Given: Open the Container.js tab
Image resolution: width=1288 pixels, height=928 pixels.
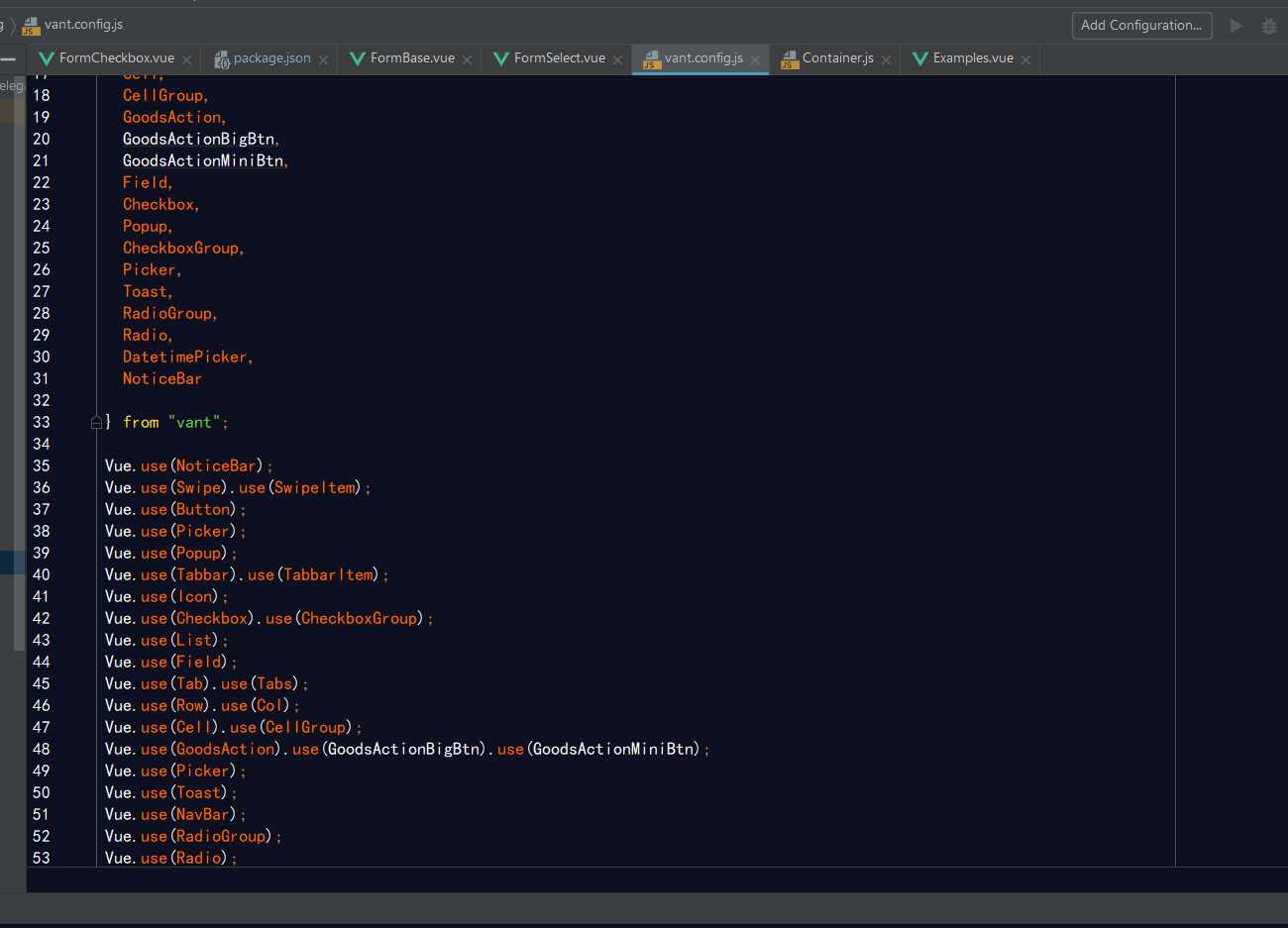Looking at the screenshot, I should [837, 58].
